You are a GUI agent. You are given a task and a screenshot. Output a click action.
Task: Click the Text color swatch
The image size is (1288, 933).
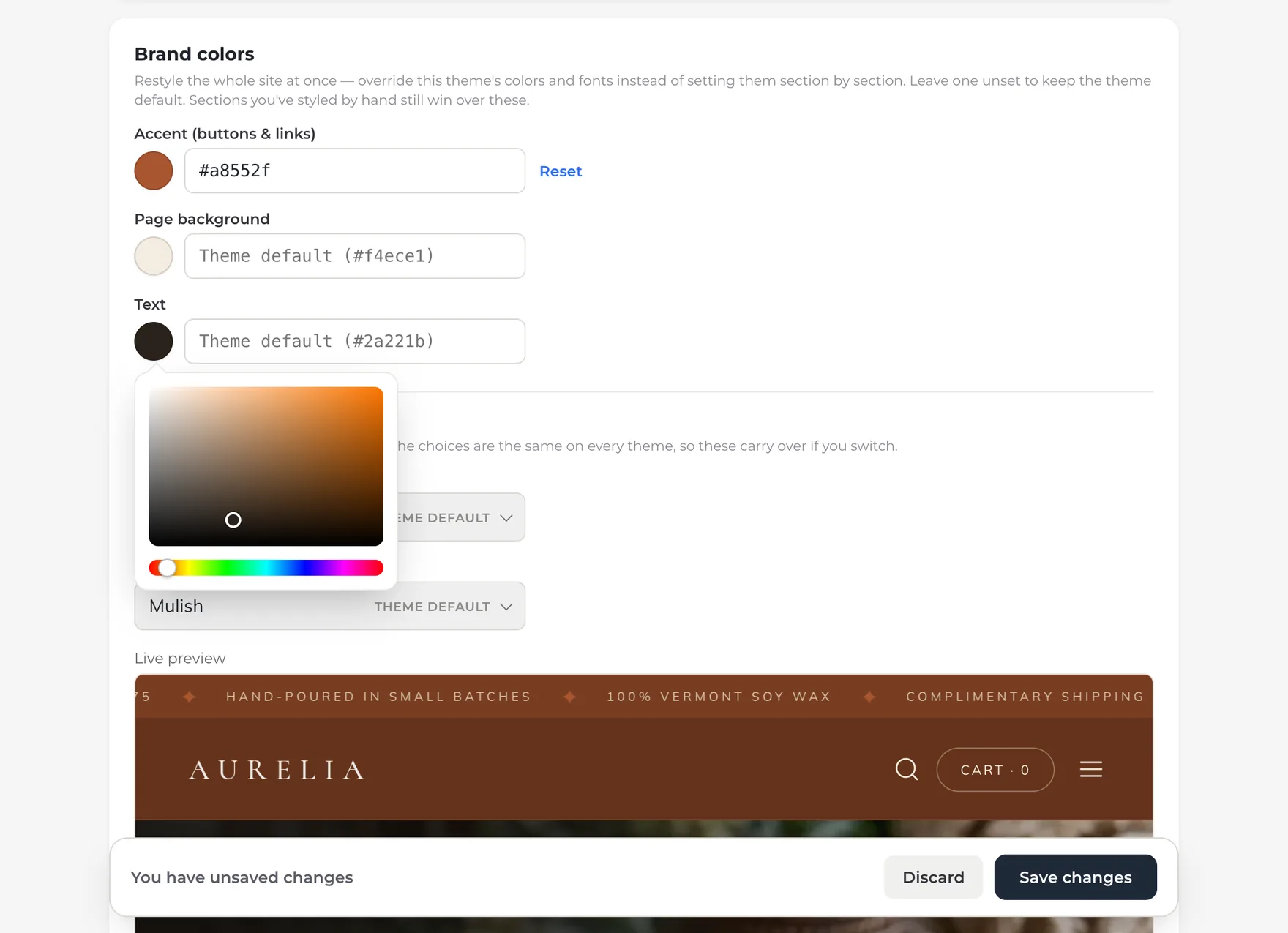(x=154, y=341)
